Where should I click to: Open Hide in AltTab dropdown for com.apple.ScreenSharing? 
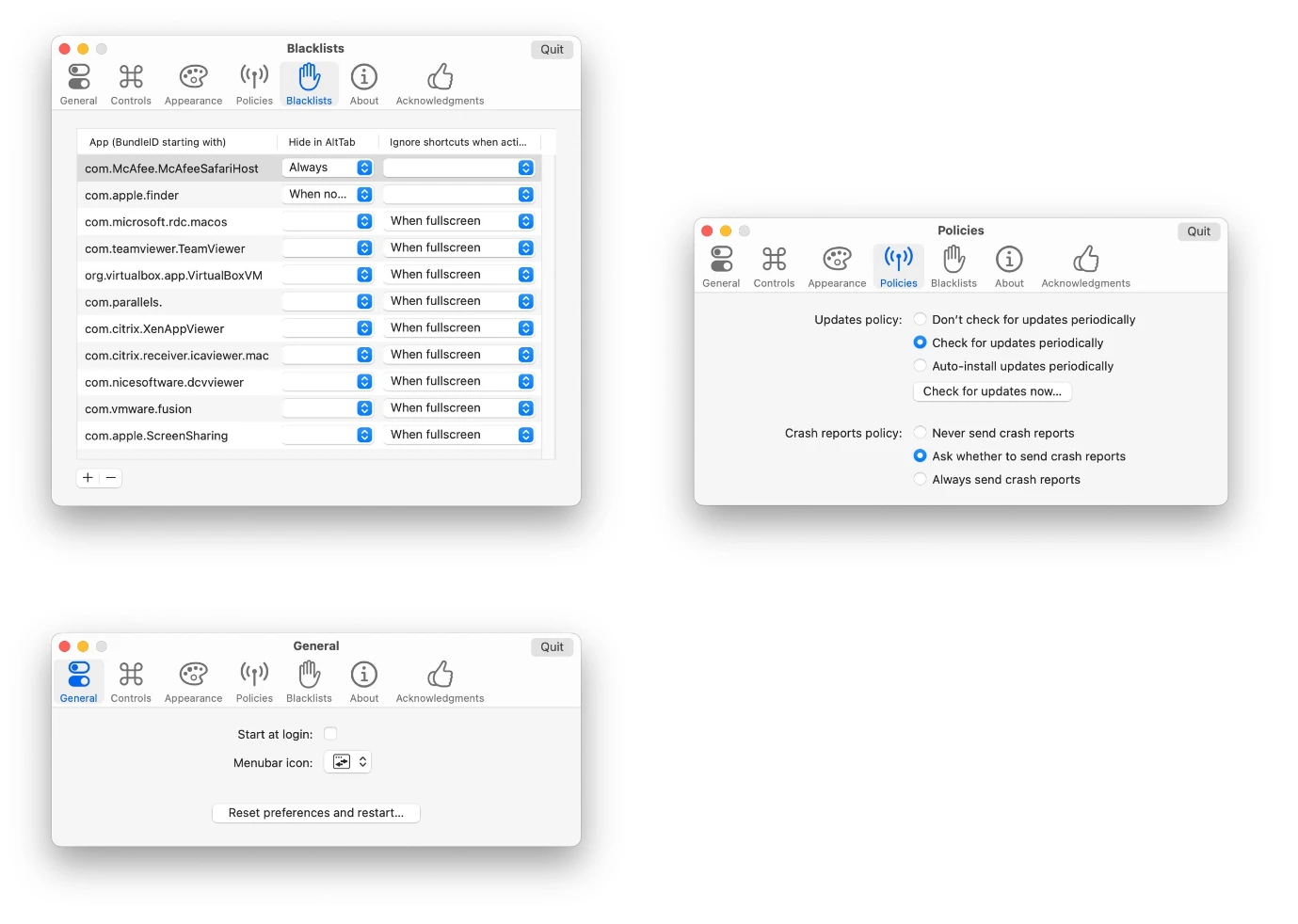click(x=328, y=435)
